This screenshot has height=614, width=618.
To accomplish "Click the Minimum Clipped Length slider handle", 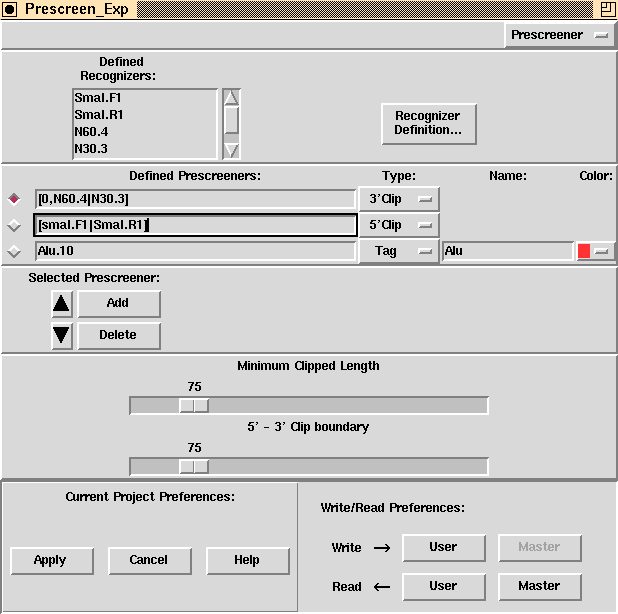I will (193, 405).
